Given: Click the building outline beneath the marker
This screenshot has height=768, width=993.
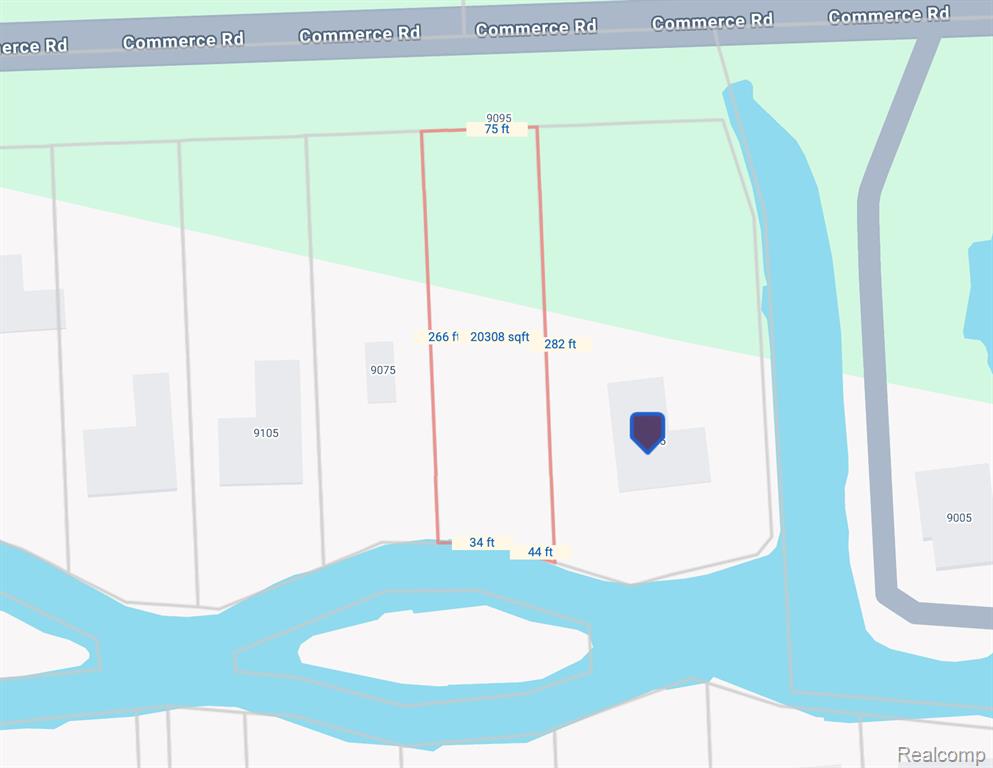Looking at the screenshot, I should (x=659, y=436).
